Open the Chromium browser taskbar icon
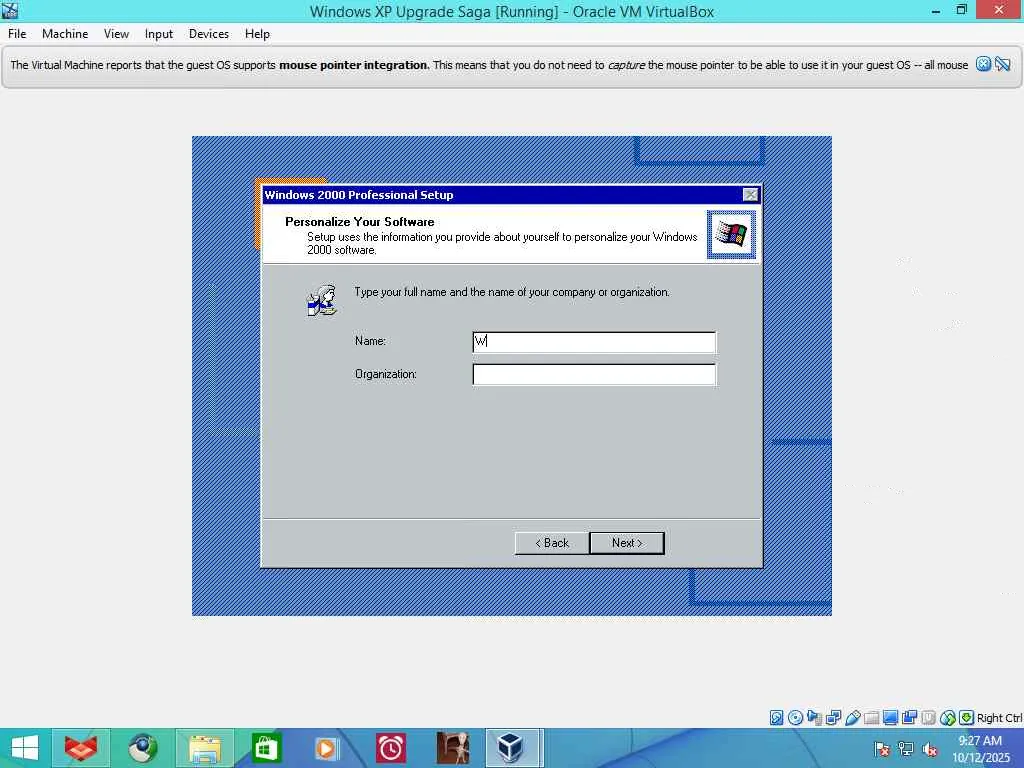The image size is (1024, 768). (142, 748)
